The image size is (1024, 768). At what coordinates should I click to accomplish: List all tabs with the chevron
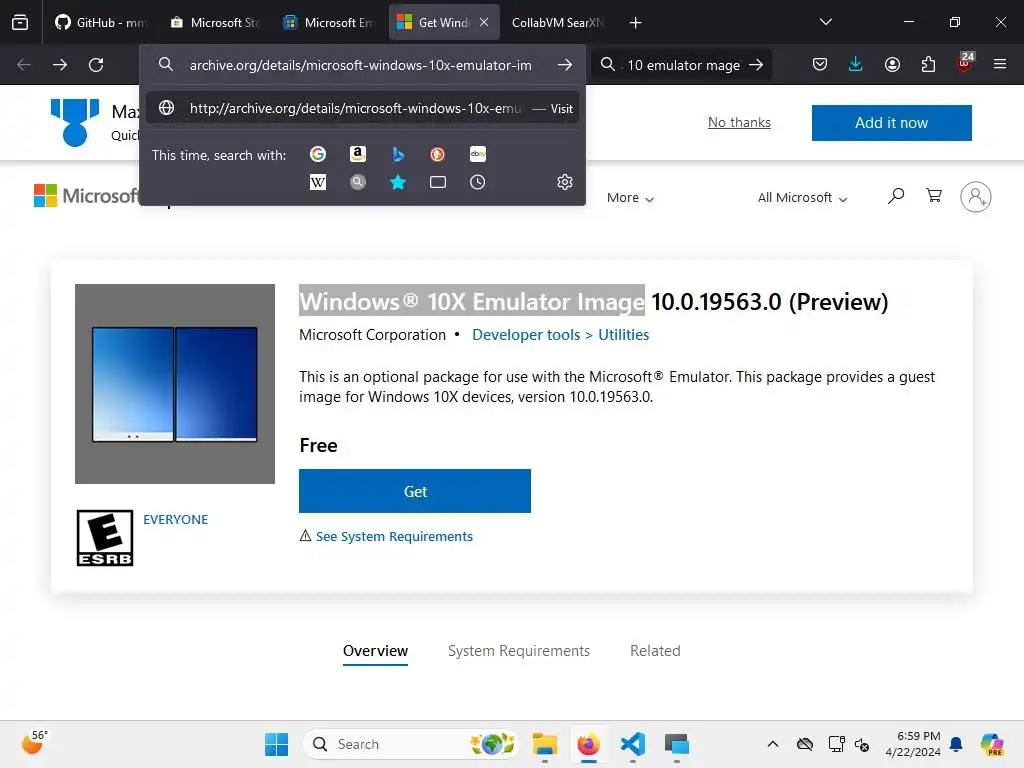[x=825, y=22]
